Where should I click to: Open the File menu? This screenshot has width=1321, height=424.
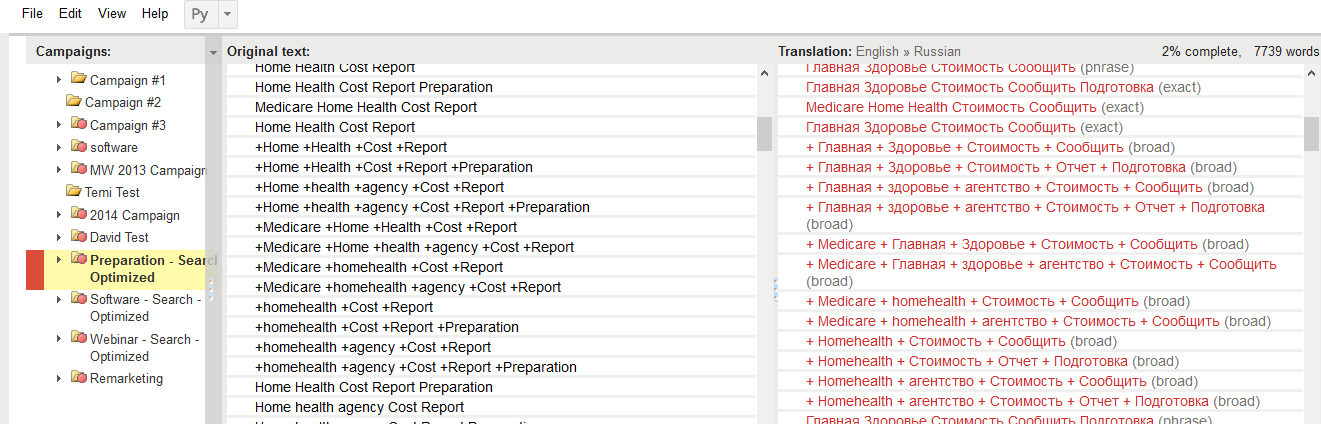[32, 14]
